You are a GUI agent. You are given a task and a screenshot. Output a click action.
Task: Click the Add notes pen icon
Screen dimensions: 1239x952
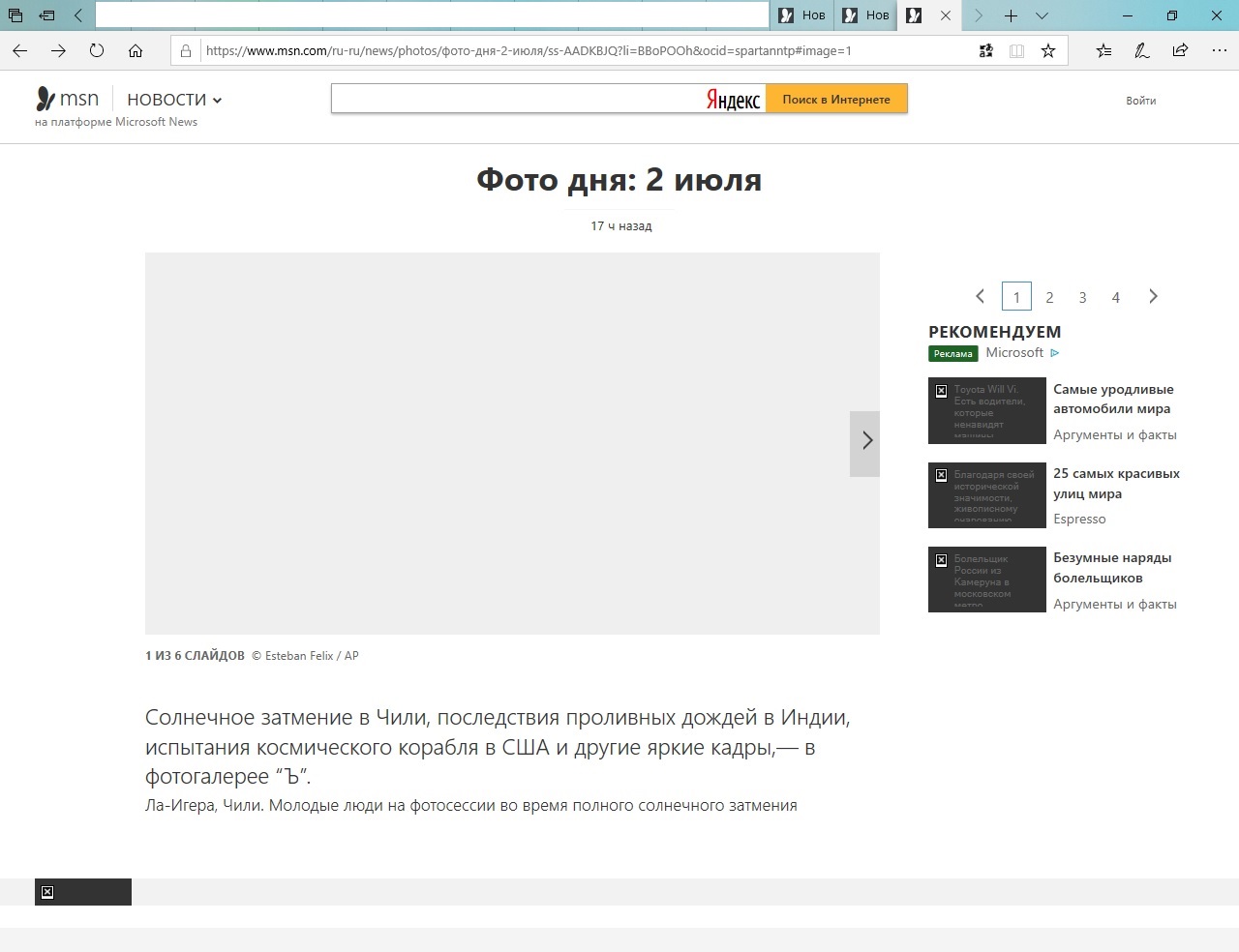[x=1142, y=51]
